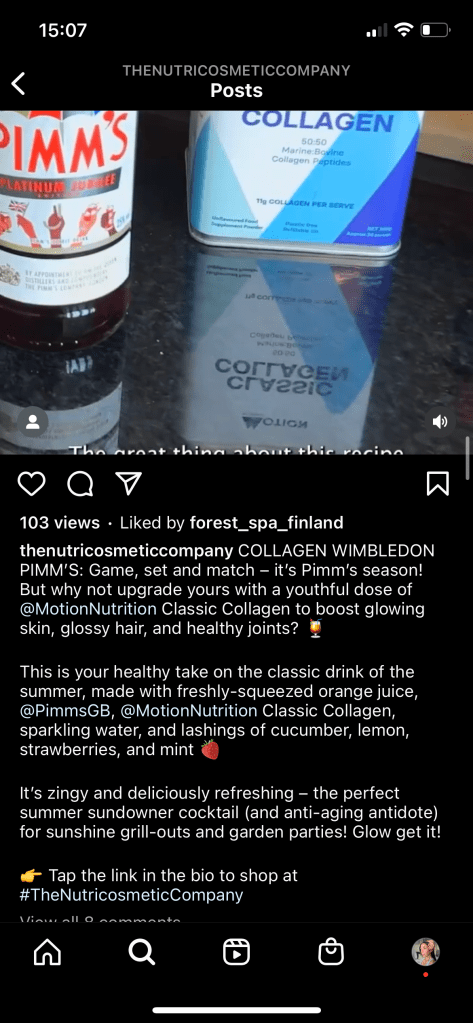
Task: Open comments via the speech bubble icon
Action: coord(80,483)
